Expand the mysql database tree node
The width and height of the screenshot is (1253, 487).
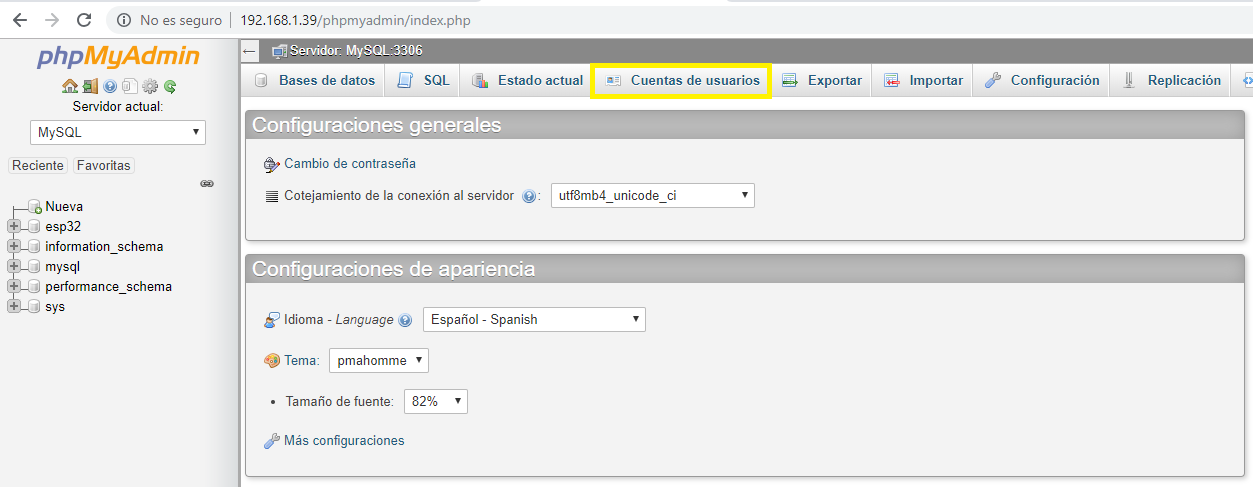(13, 267)
